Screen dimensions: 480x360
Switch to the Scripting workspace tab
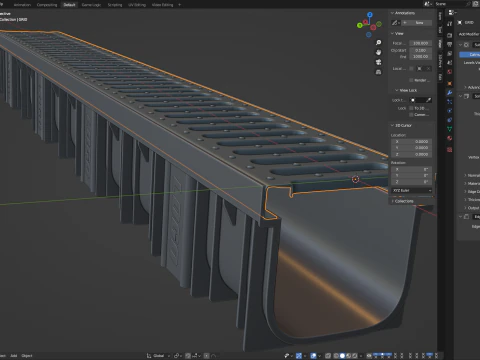click(115, 5)
